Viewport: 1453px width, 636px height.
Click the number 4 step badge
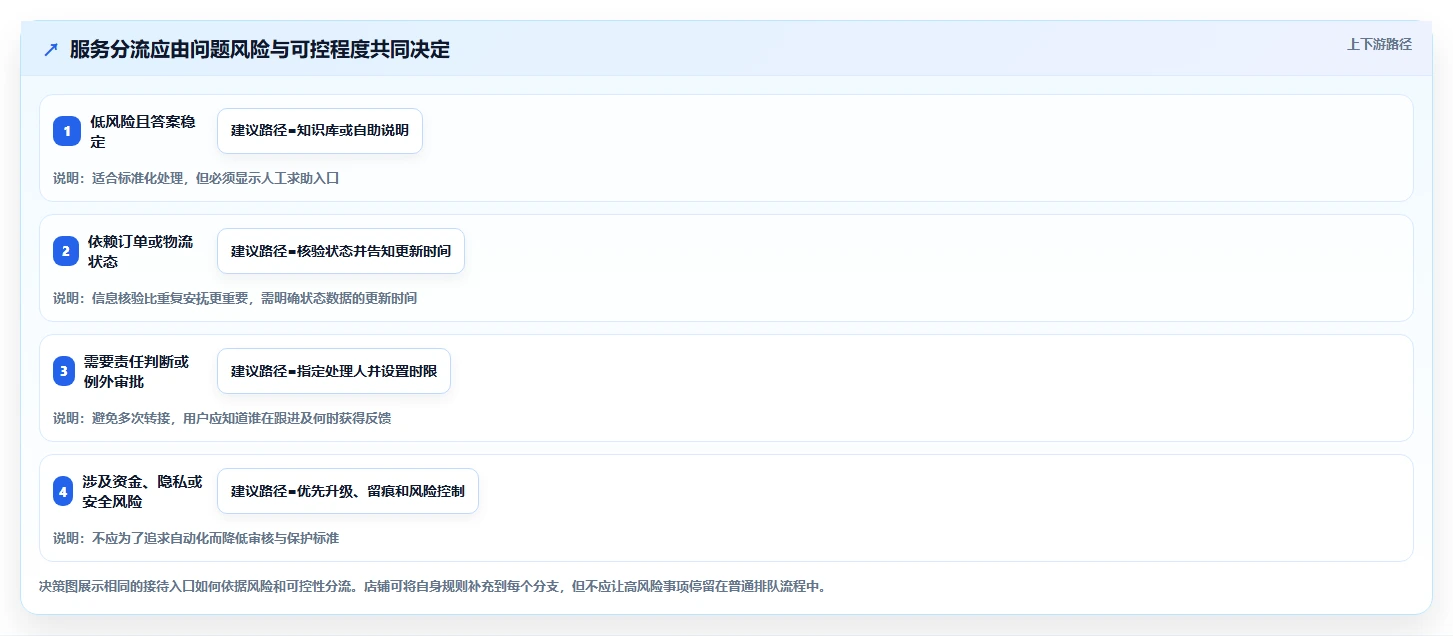64,491
